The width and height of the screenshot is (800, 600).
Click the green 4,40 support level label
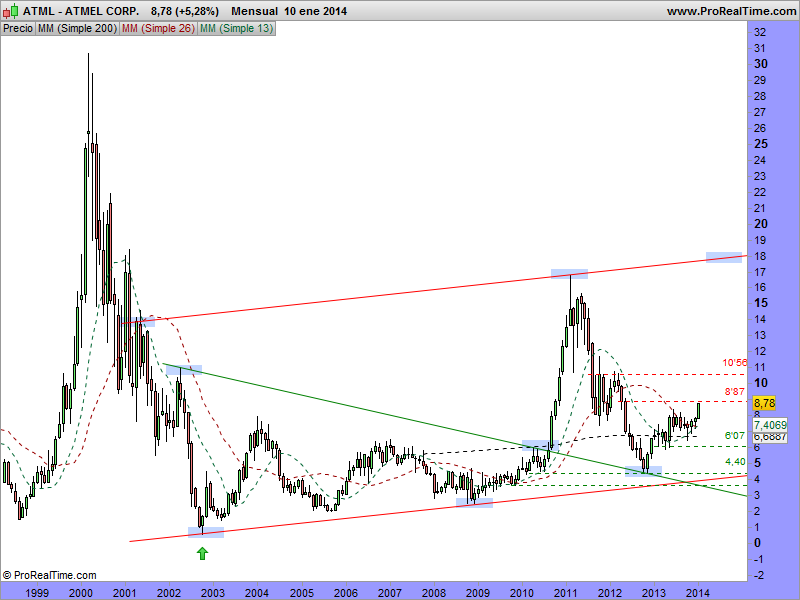tap(735, 462)
